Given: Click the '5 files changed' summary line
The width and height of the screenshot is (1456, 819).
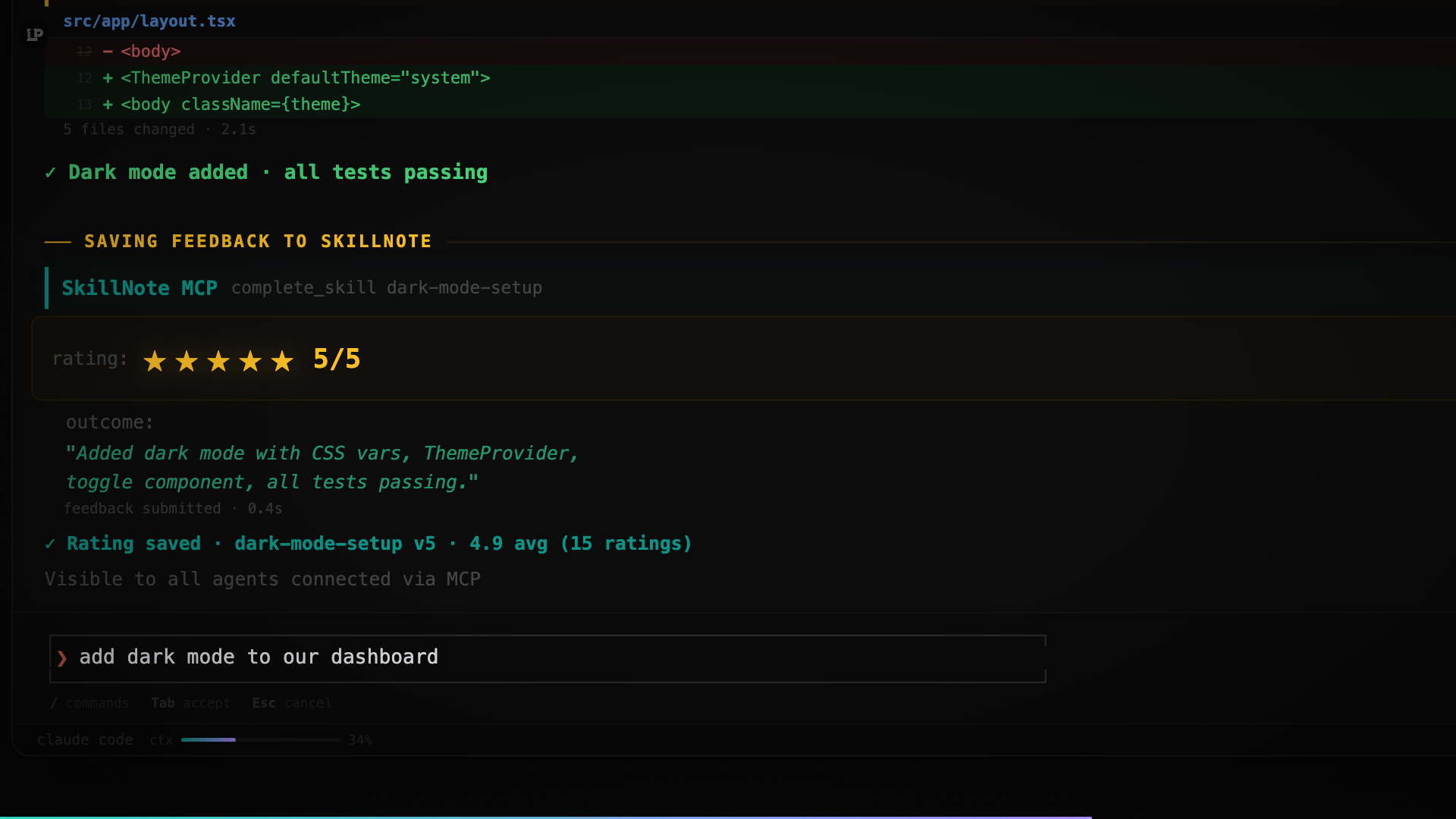Looking at the screenshot, I should coord(159,130).
